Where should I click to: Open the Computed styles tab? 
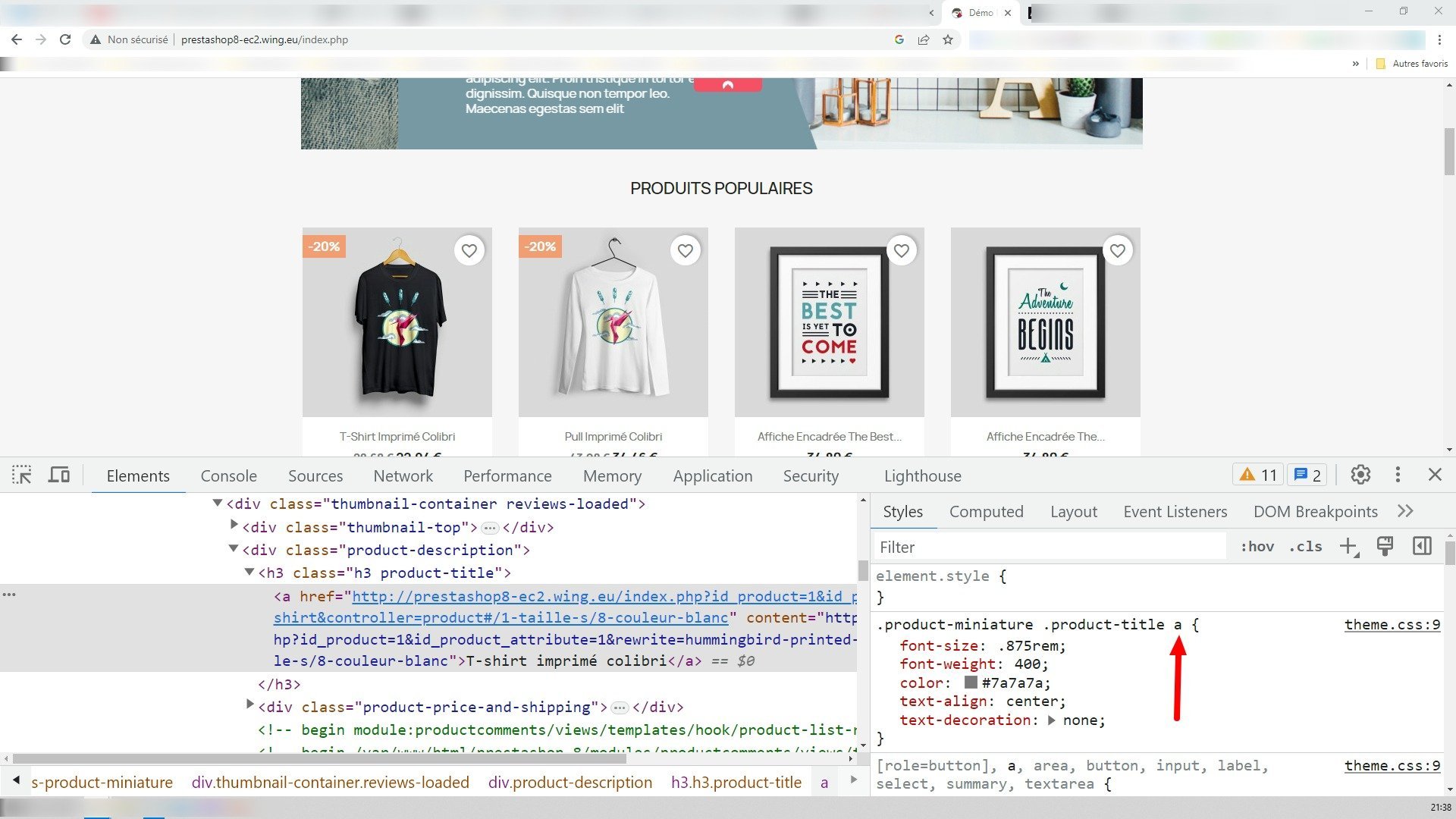pos(986,512)
